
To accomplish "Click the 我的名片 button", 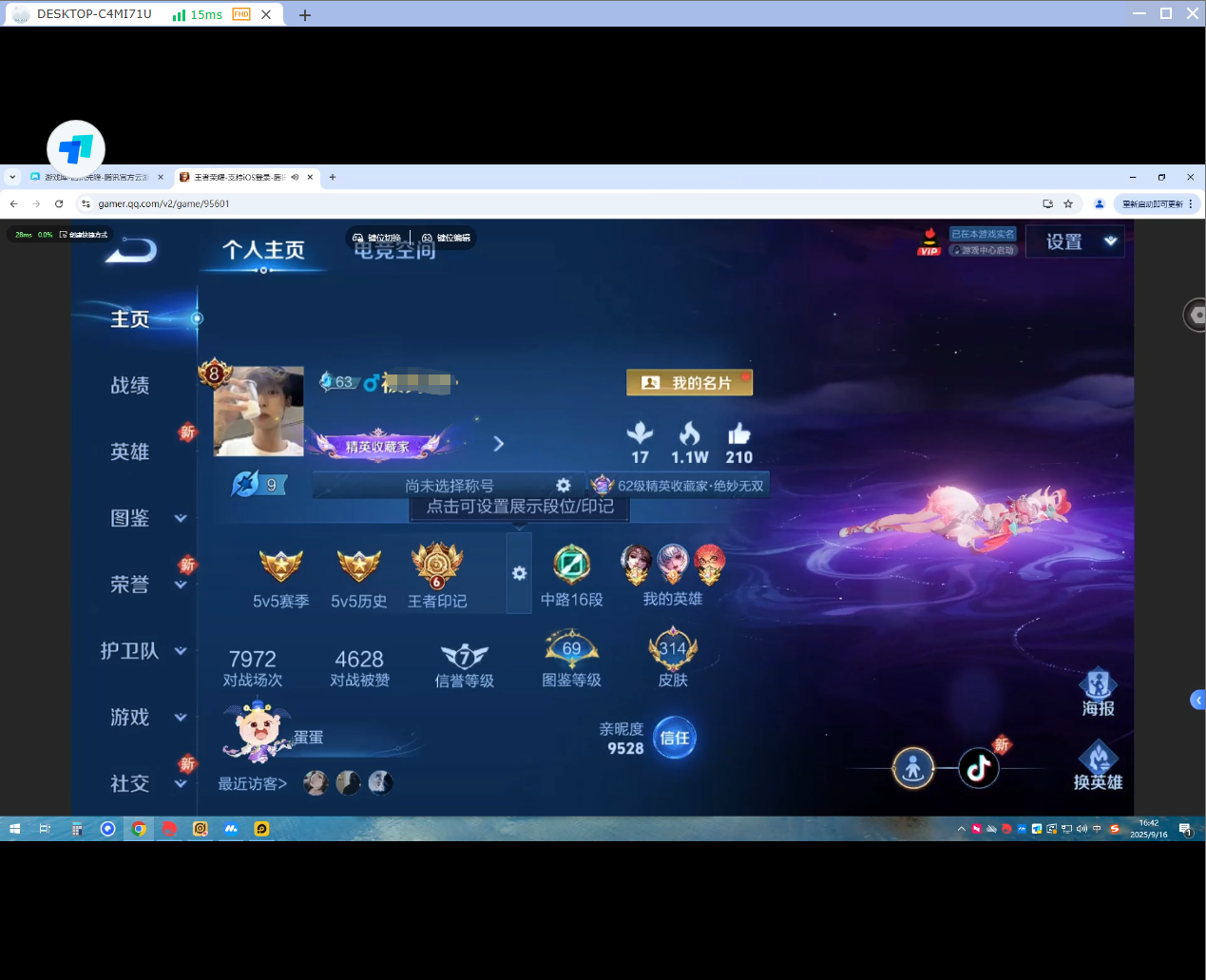I will point(689,382).
